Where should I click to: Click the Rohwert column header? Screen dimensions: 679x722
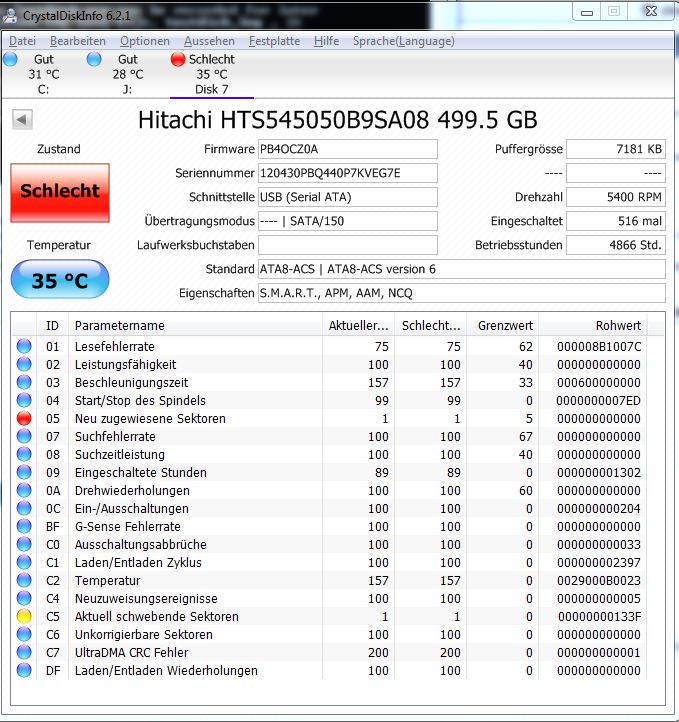(x=593, y=326)
